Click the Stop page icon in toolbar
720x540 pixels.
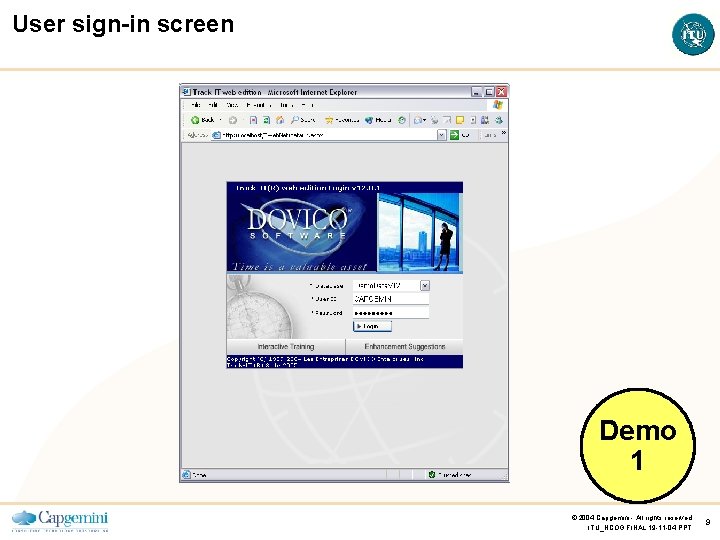point(253,120)
